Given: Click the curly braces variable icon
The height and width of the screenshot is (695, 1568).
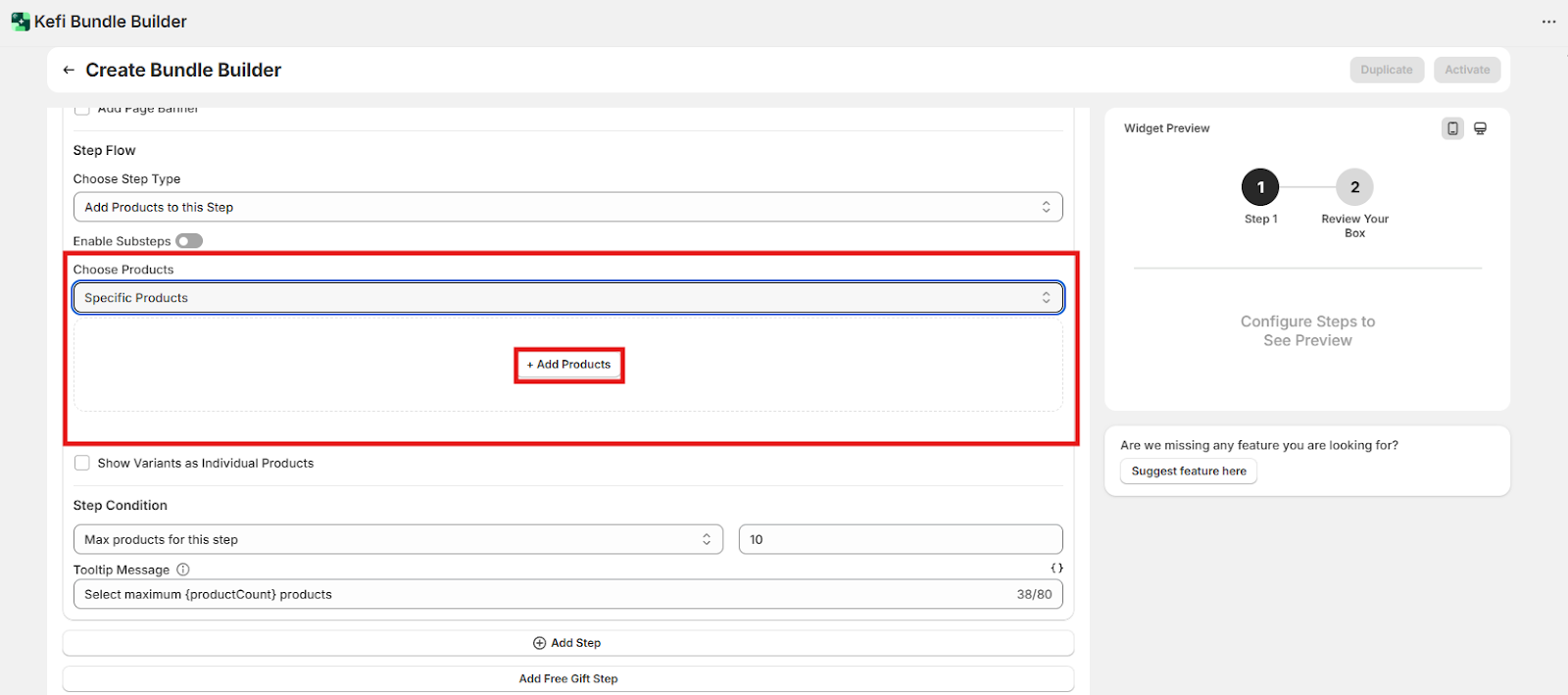Looking at the screenshot, I should tap(1056, 569).
